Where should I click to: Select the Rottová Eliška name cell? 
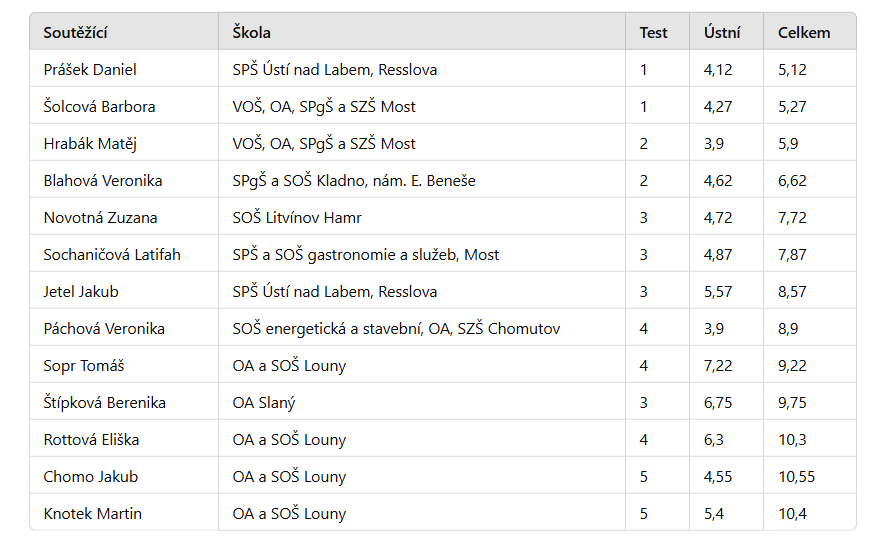point(124,439)
